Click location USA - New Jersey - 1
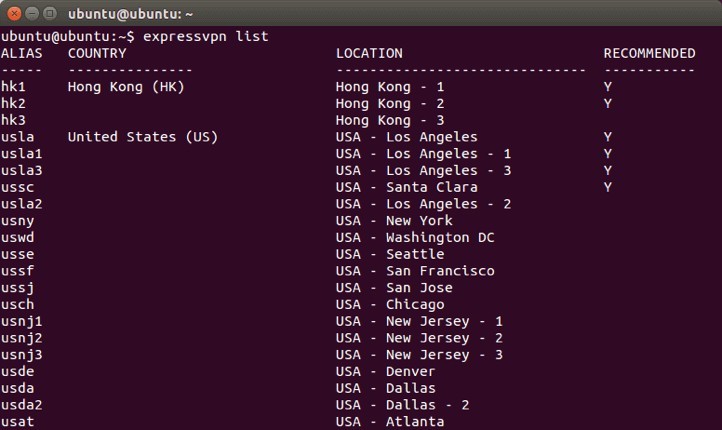The height and width of the screenshot is (430, 722). 419,322
